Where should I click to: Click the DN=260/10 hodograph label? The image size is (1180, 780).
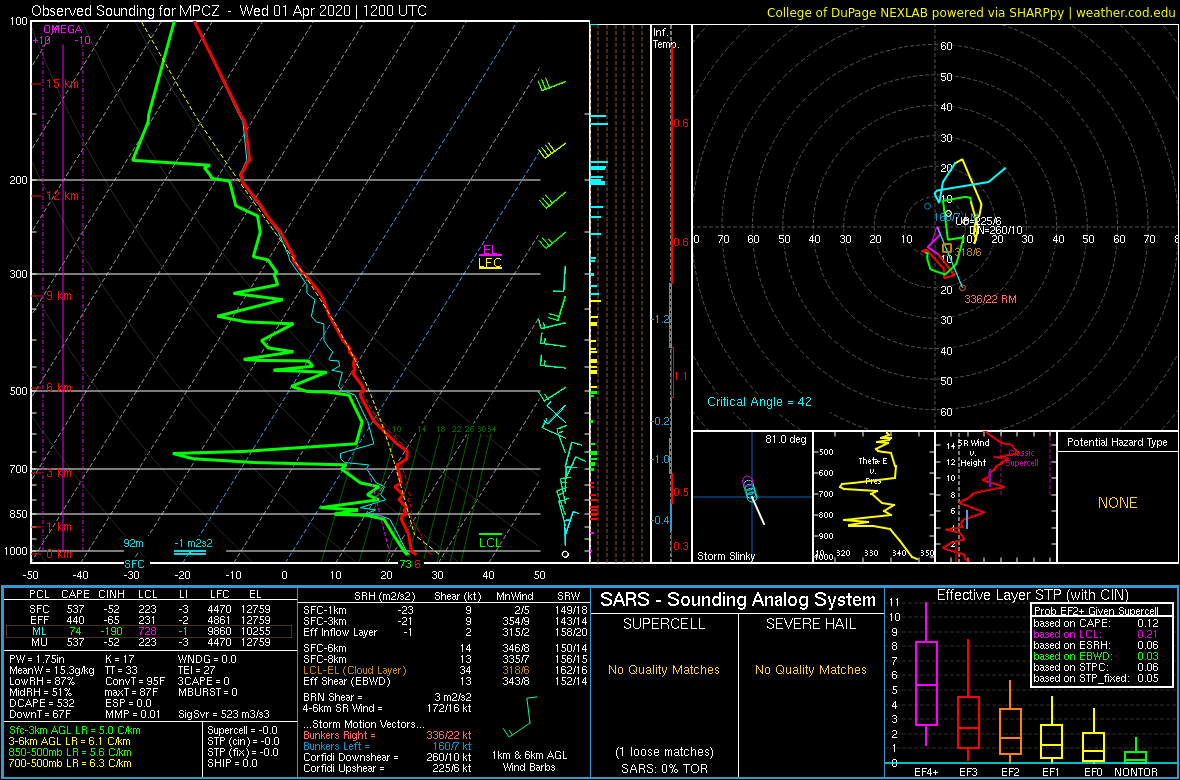coord(998,230)
